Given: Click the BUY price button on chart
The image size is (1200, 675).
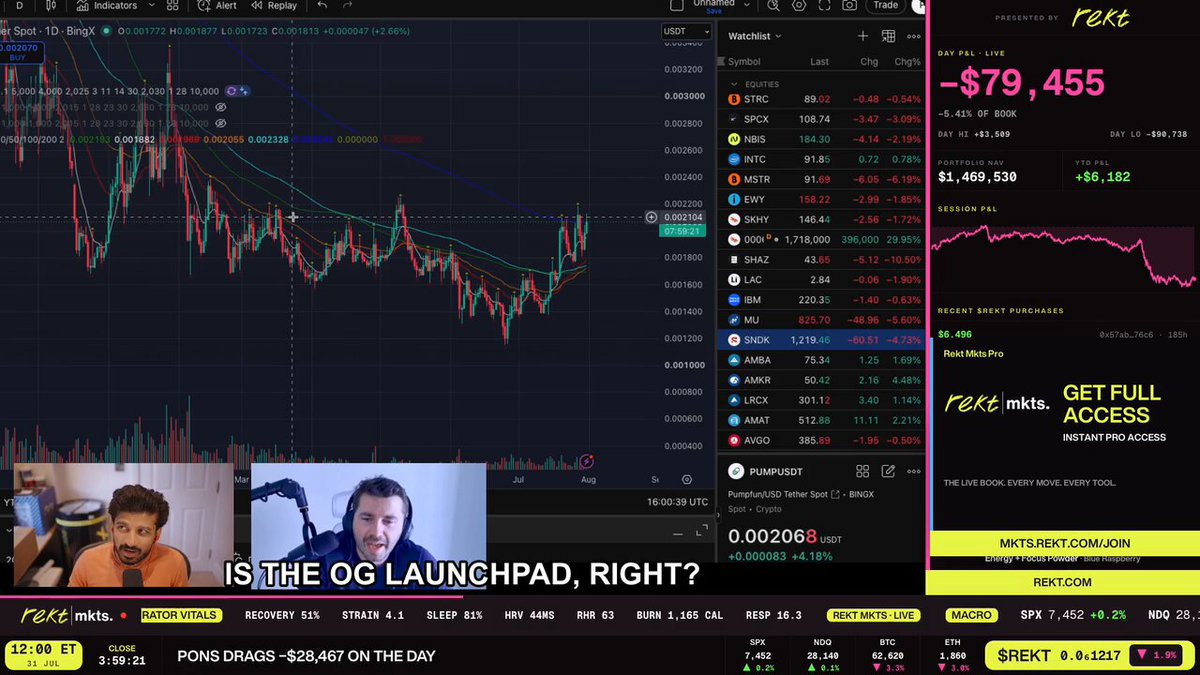Looking at the screenshot, I should [x=17, y=52].
